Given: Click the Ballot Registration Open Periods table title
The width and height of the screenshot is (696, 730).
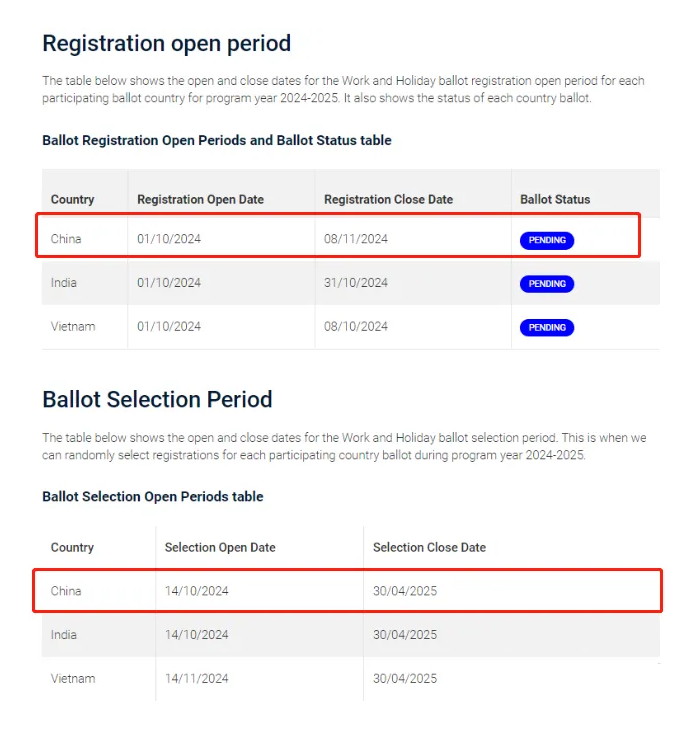Looking at the screenshot, I should click(216, 140).
